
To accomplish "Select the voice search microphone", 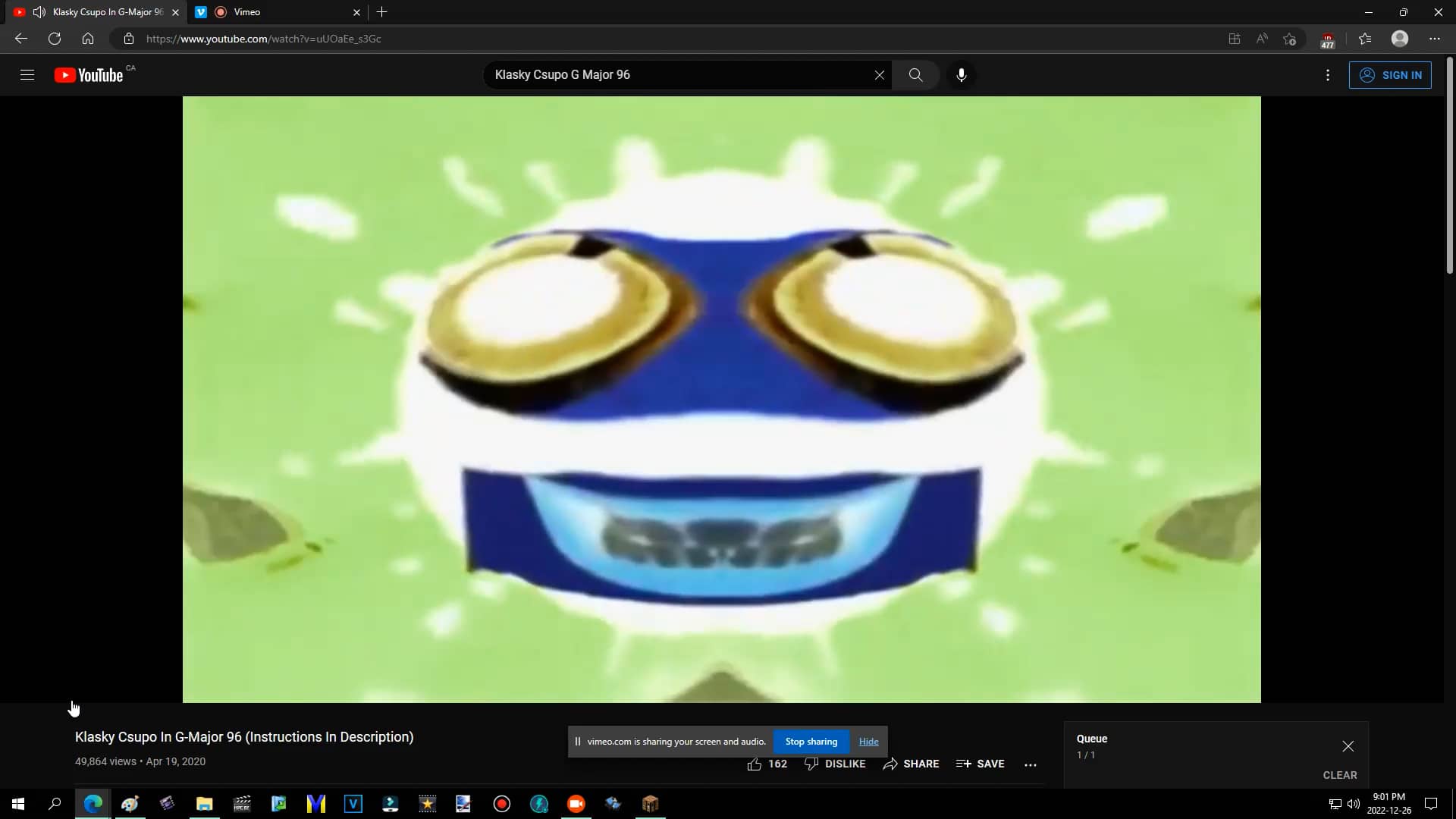I will pos(961,75).
